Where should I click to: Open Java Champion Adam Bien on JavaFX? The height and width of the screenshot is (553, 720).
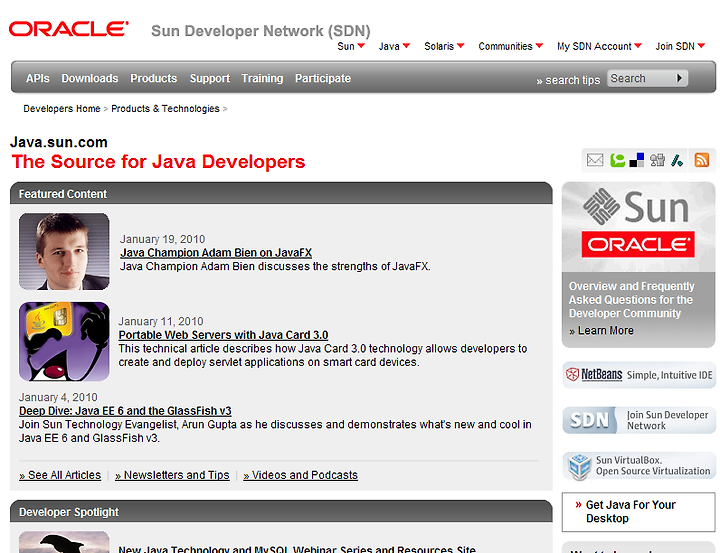(216, 253)
